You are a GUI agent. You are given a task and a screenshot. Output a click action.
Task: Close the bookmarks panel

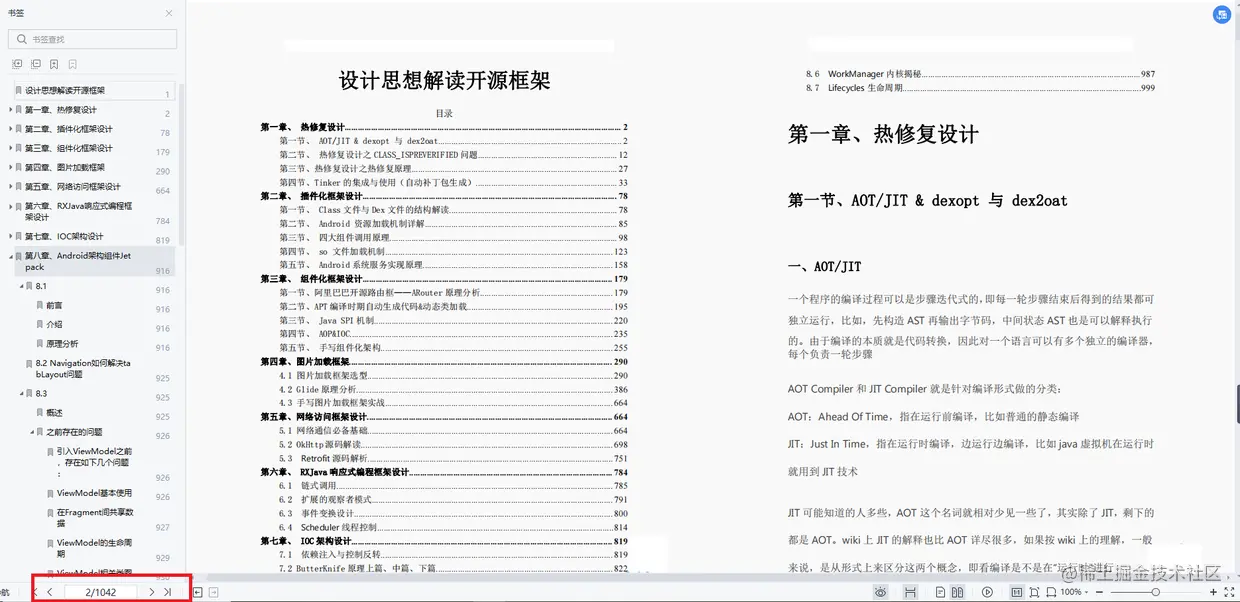[x=168, y=13]
